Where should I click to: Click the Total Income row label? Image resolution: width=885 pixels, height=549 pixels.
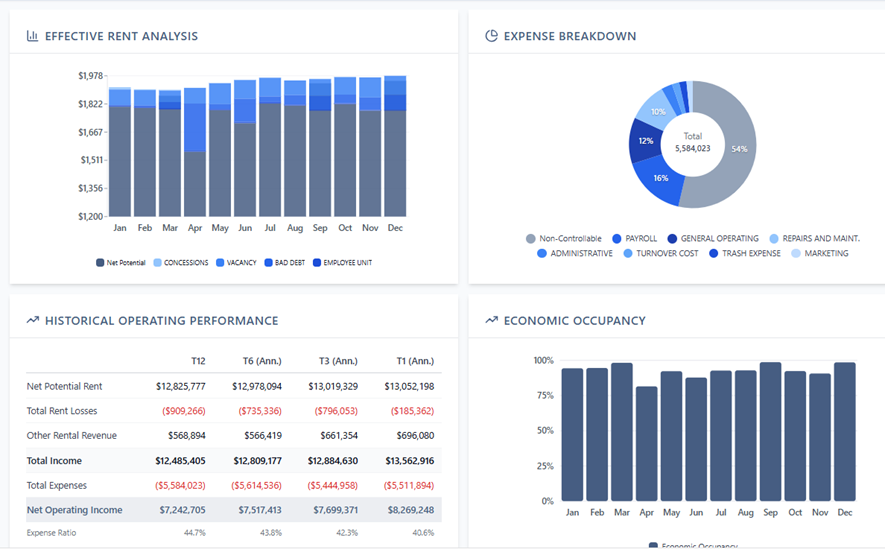pyautogui.click(x=54, y=461)
